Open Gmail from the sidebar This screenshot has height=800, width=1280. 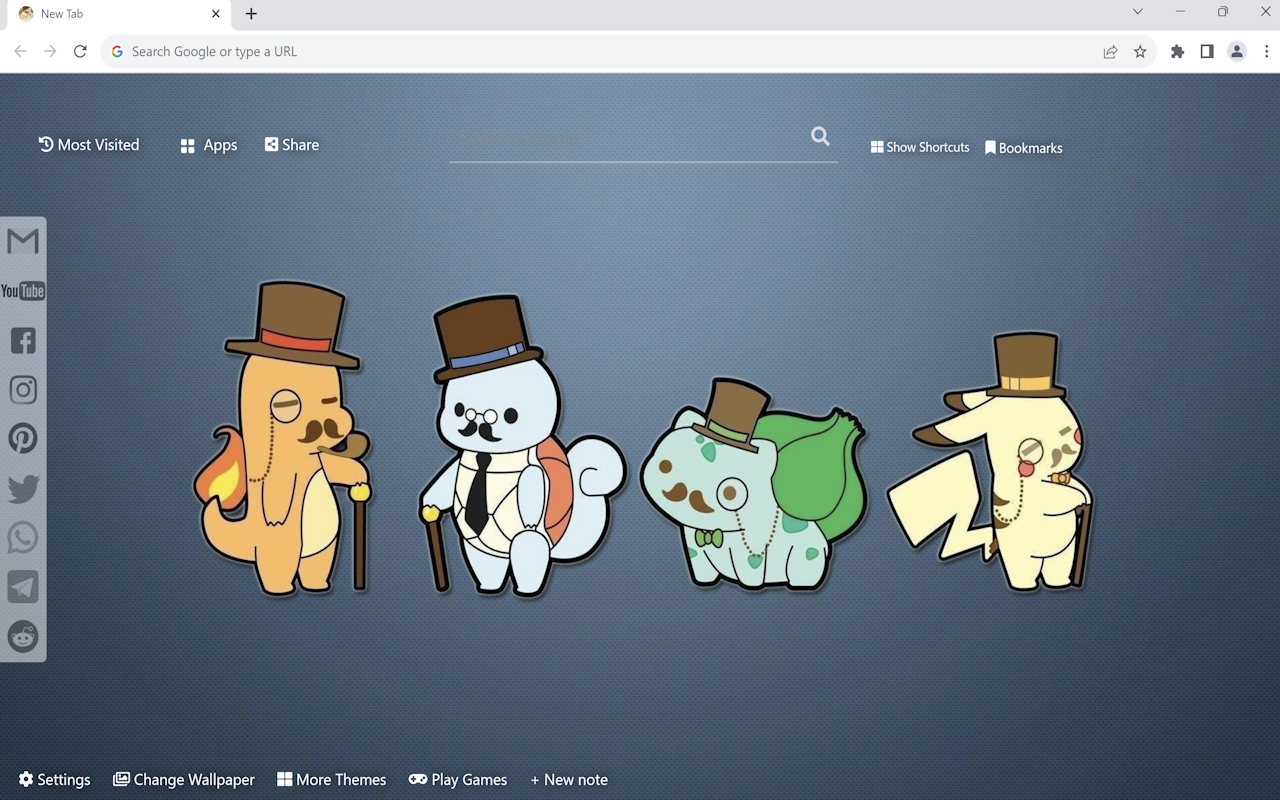coord(23,241)
